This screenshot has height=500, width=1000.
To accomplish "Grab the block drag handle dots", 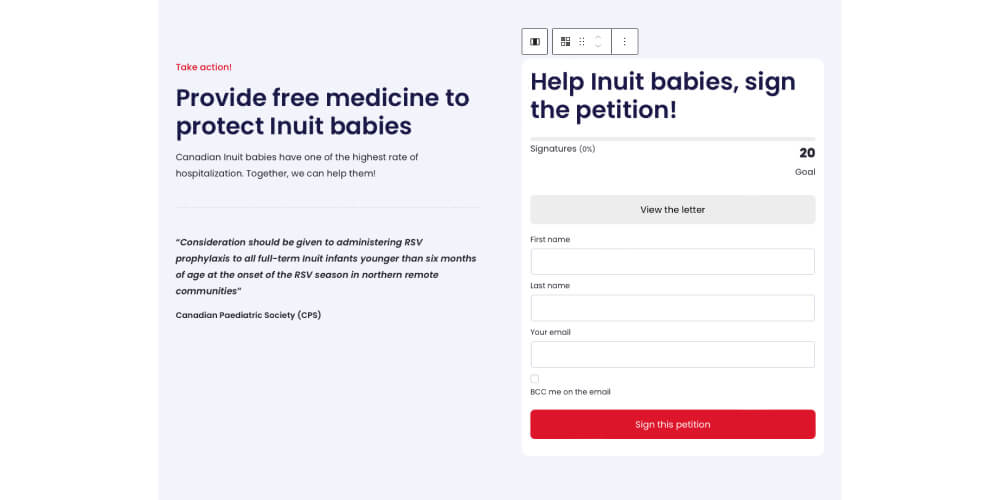I will [582, 41].
